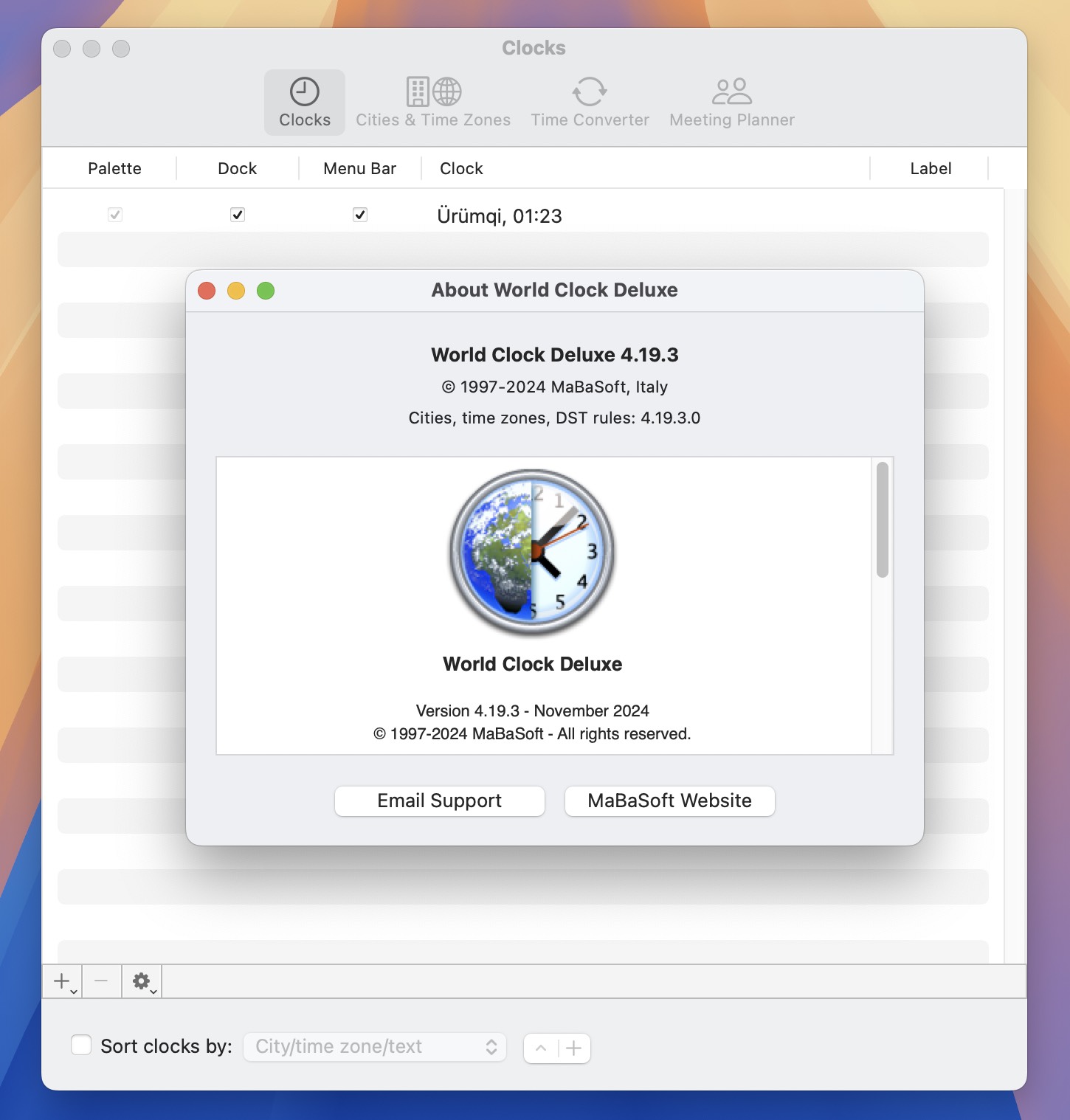Open the Time Converter tab
The height and width of the screenshot is (1120, 1070).
pyautogui.click(x=590, y=103)
